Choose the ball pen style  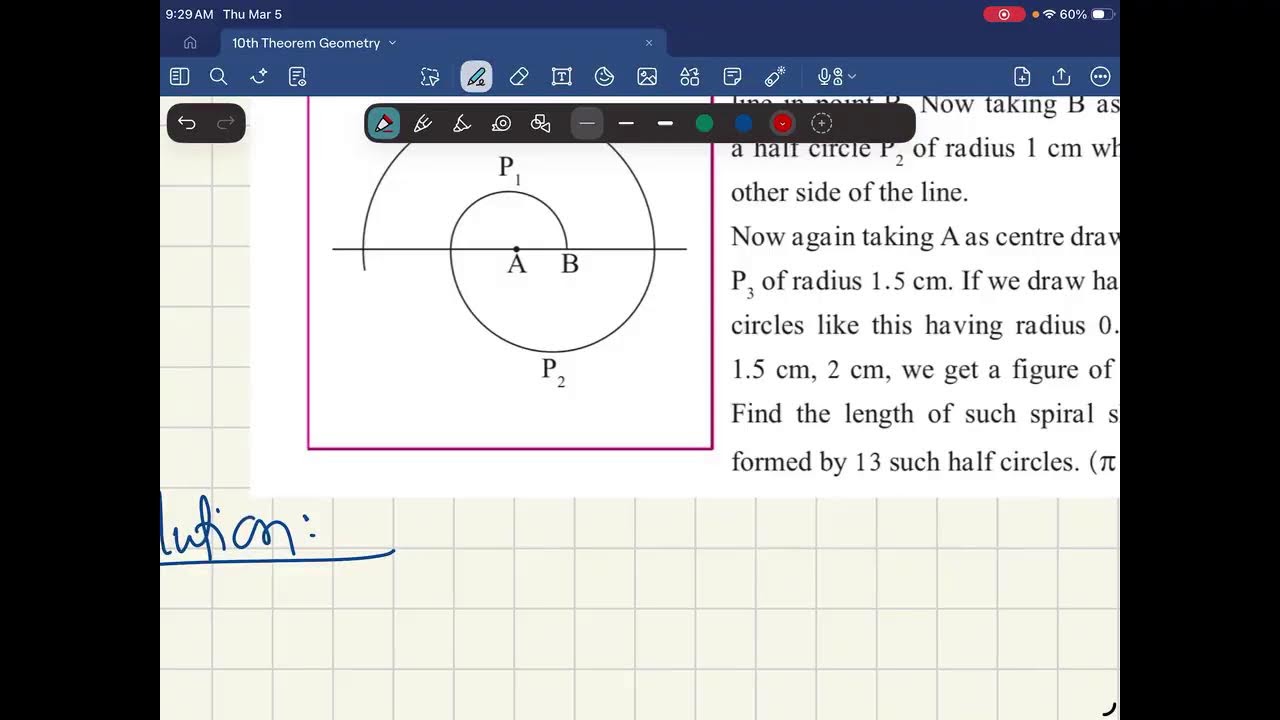click(x=423, y=123)
